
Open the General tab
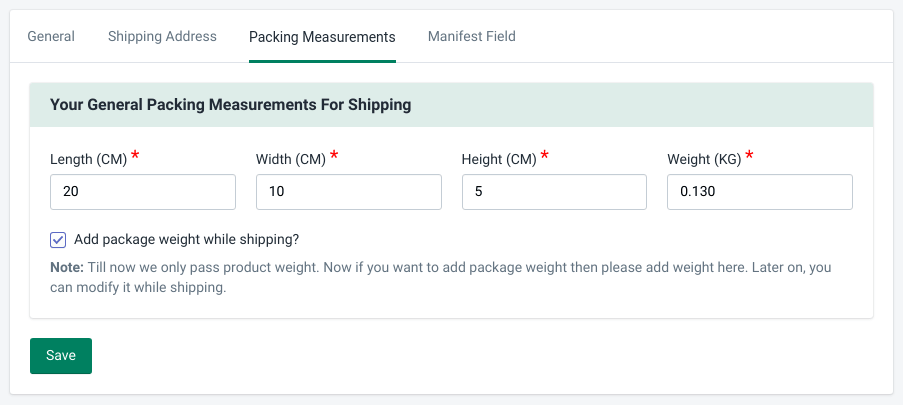[51, 37]
